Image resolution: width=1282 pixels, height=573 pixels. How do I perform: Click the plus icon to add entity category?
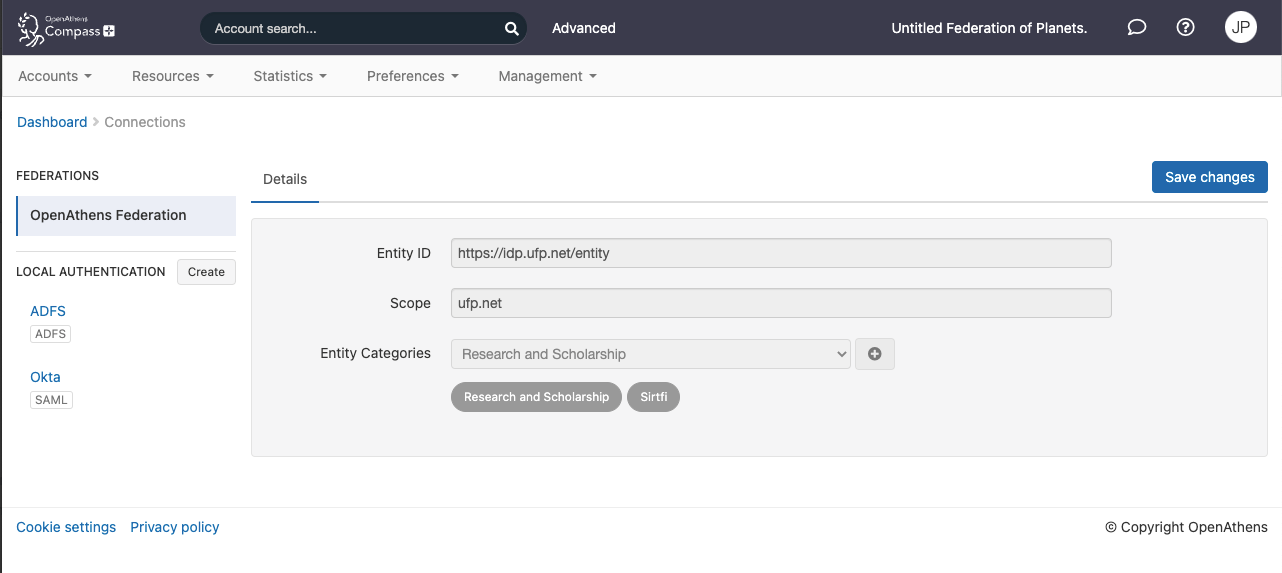pyautogui.click(x=874, y=354)
